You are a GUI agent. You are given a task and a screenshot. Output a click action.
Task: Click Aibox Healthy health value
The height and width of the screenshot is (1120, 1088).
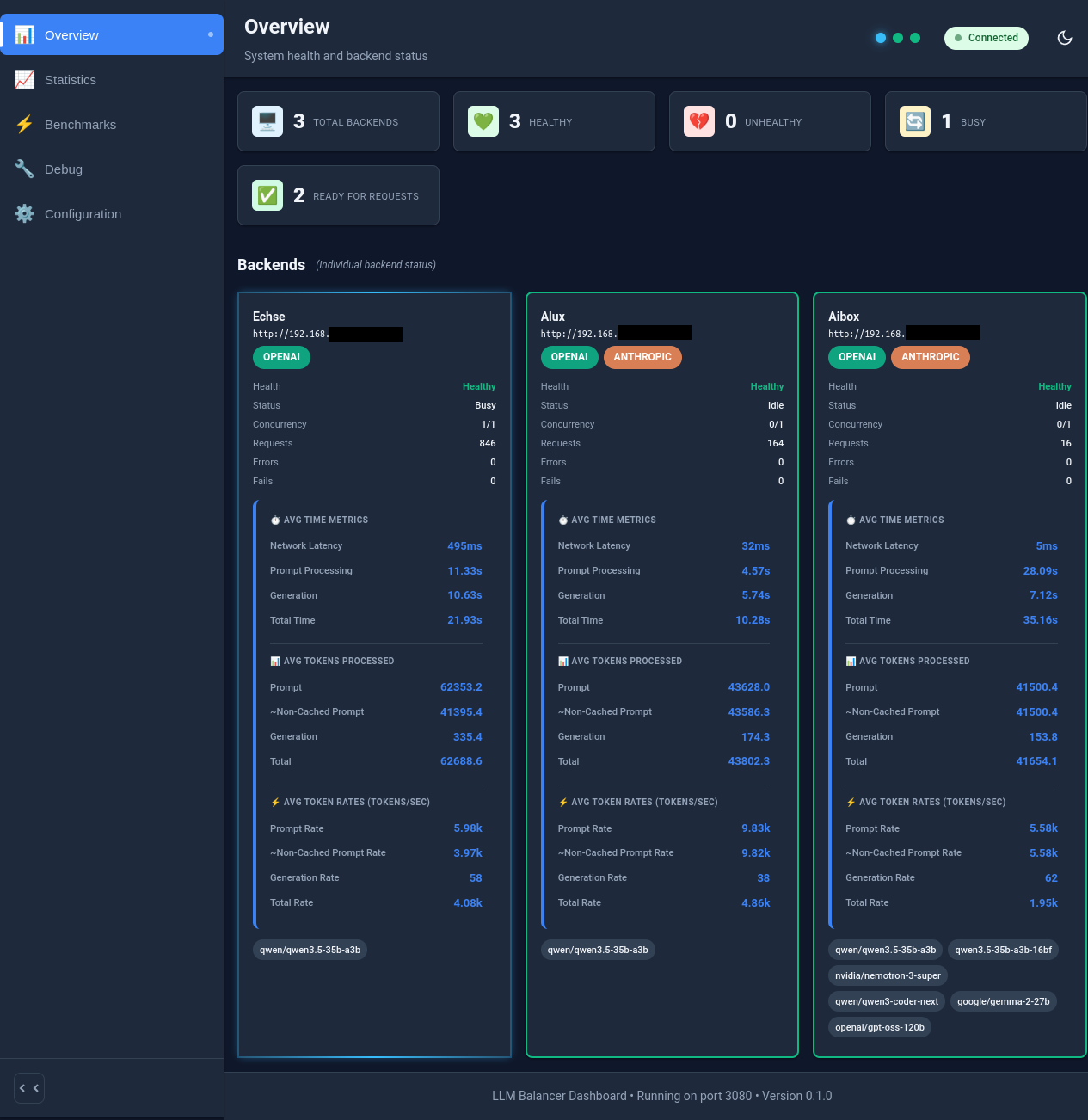pyautogui.click(x=1054, y=386)
